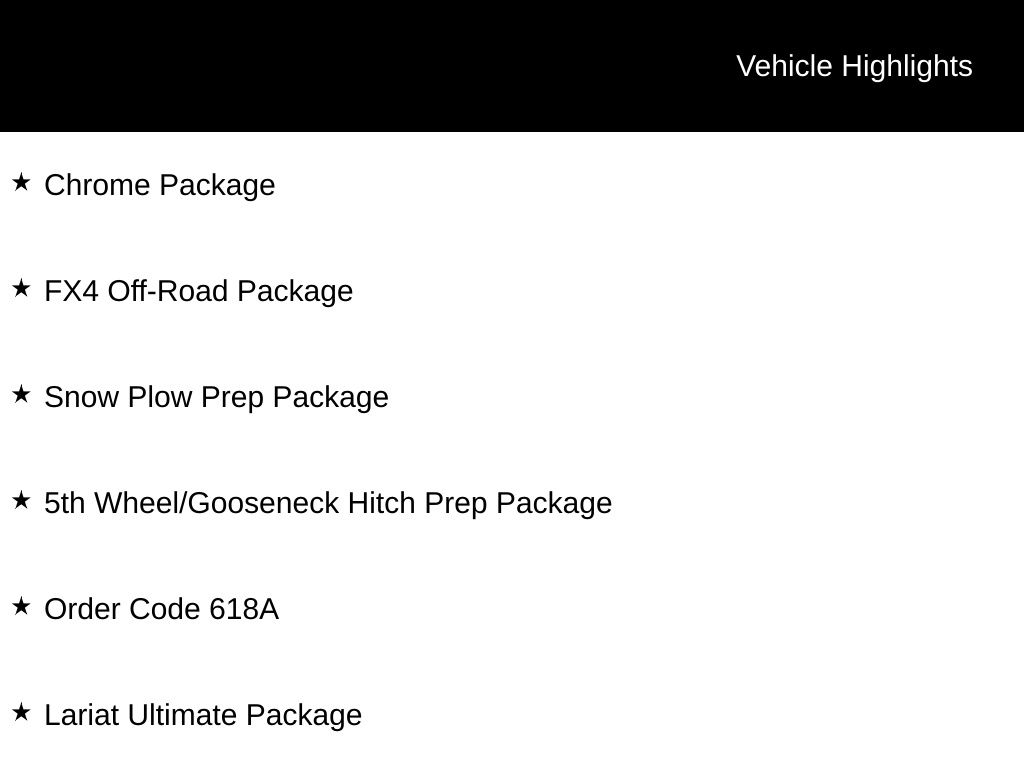
Task: Click the word "FX4" in the list
Action: pos(72,291)
